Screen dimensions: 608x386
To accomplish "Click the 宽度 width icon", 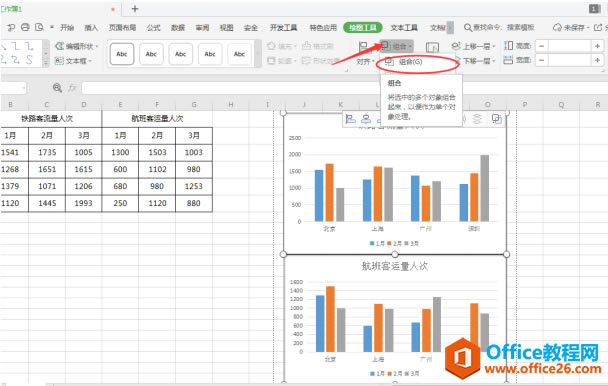I will point(508,60).
